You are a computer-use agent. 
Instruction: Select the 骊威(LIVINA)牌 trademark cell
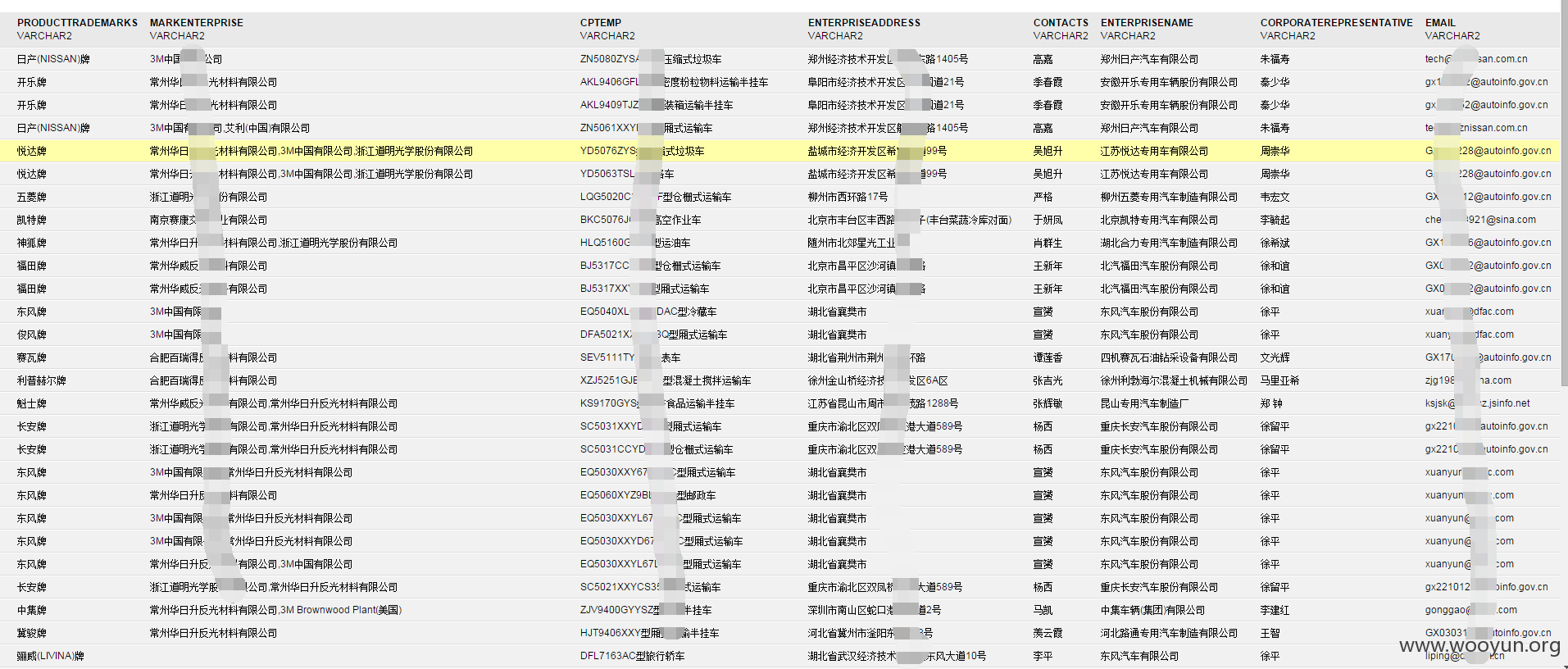click(51, 656)
